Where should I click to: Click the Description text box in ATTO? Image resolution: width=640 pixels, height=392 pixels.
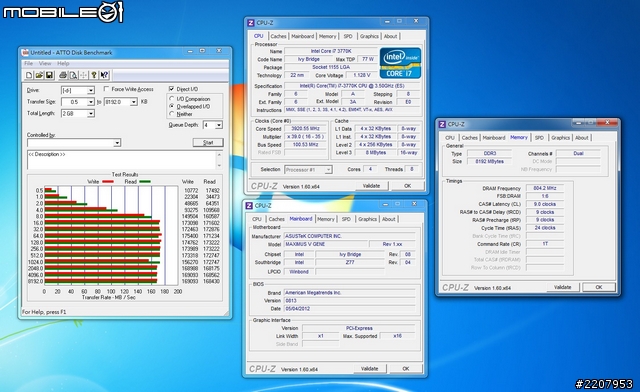click(122, 160)
